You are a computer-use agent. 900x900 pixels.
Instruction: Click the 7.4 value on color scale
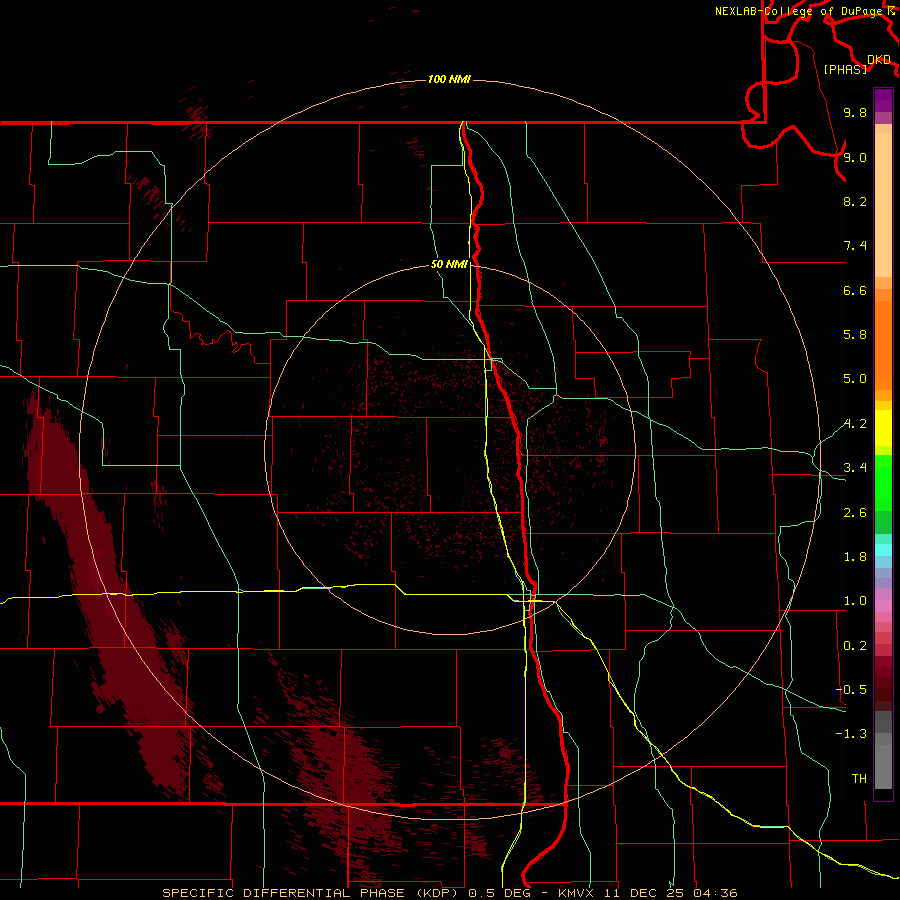point(855,246)
